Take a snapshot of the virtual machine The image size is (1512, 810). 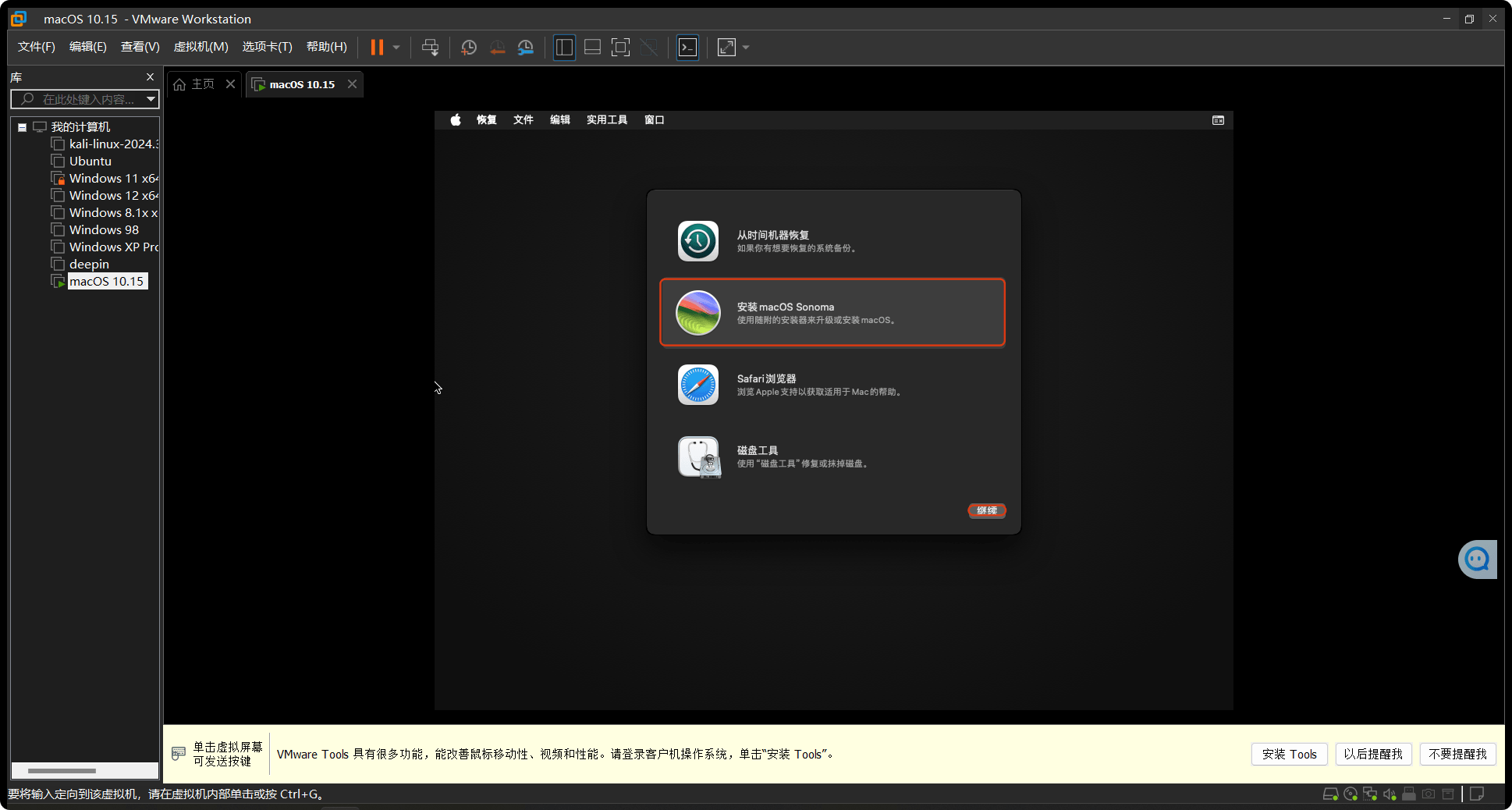[x=468, y=47]
